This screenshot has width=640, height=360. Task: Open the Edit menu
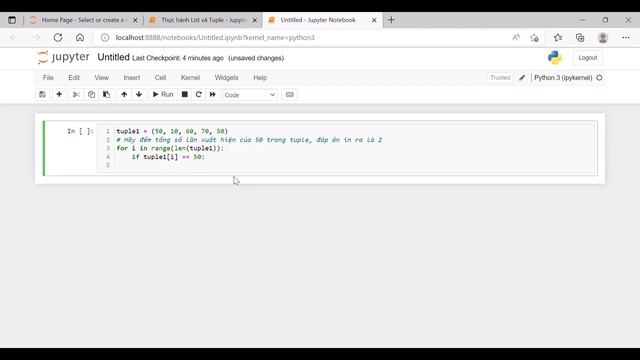point(74,78)
